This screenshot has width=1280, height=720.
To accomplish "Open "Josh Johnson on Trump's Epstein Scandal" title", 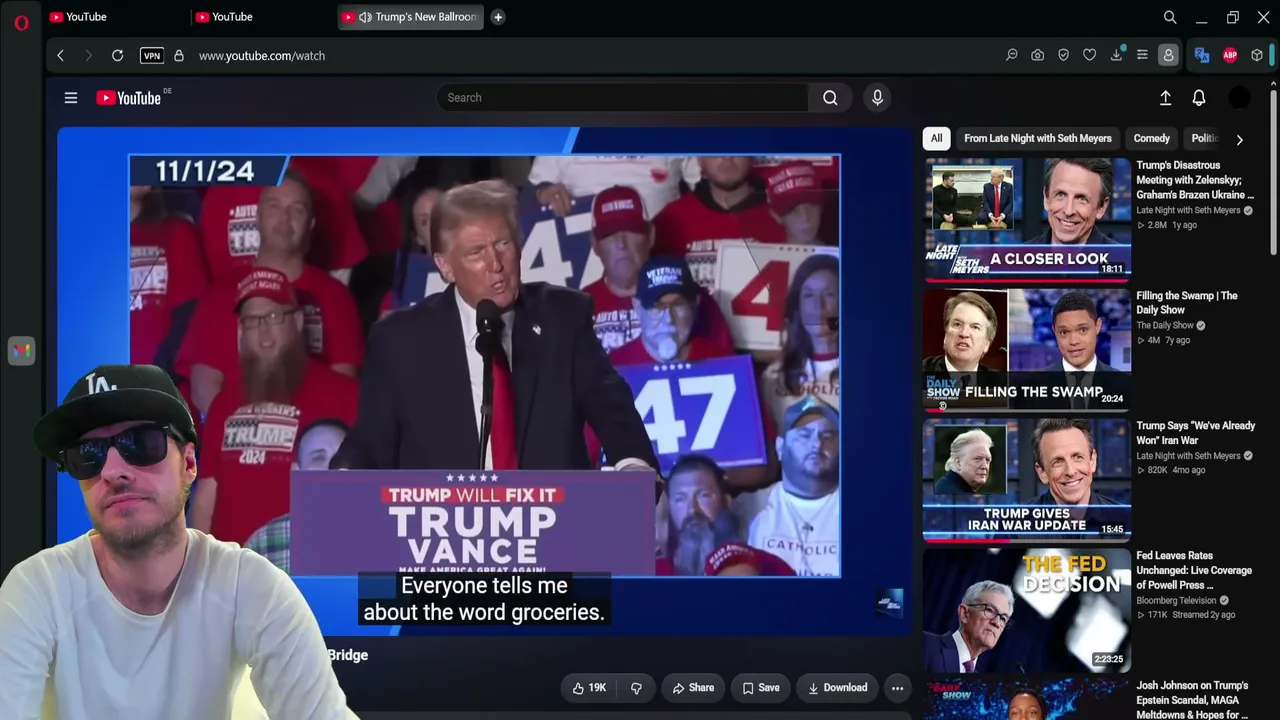I will (x=1192, y=700).
